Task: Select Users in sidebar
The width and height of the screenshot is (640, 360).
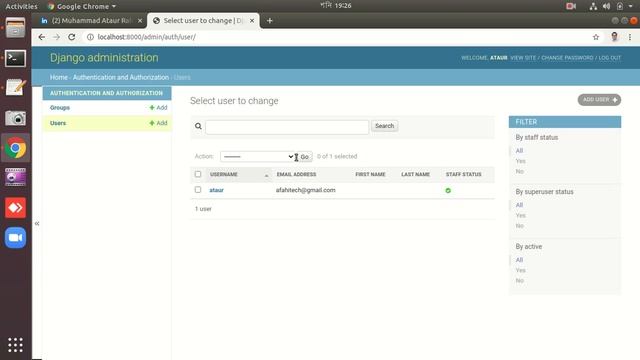Action: [58, 123]
